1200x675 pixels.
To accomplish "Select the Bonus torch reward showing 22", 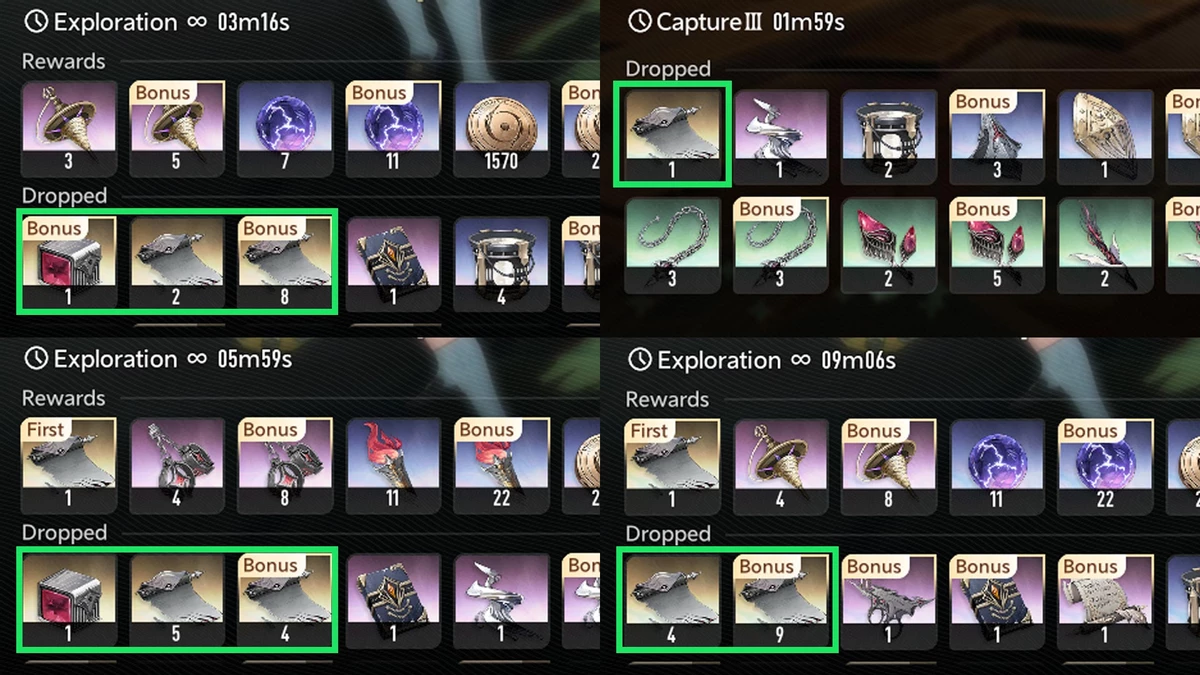I will 502,465.
